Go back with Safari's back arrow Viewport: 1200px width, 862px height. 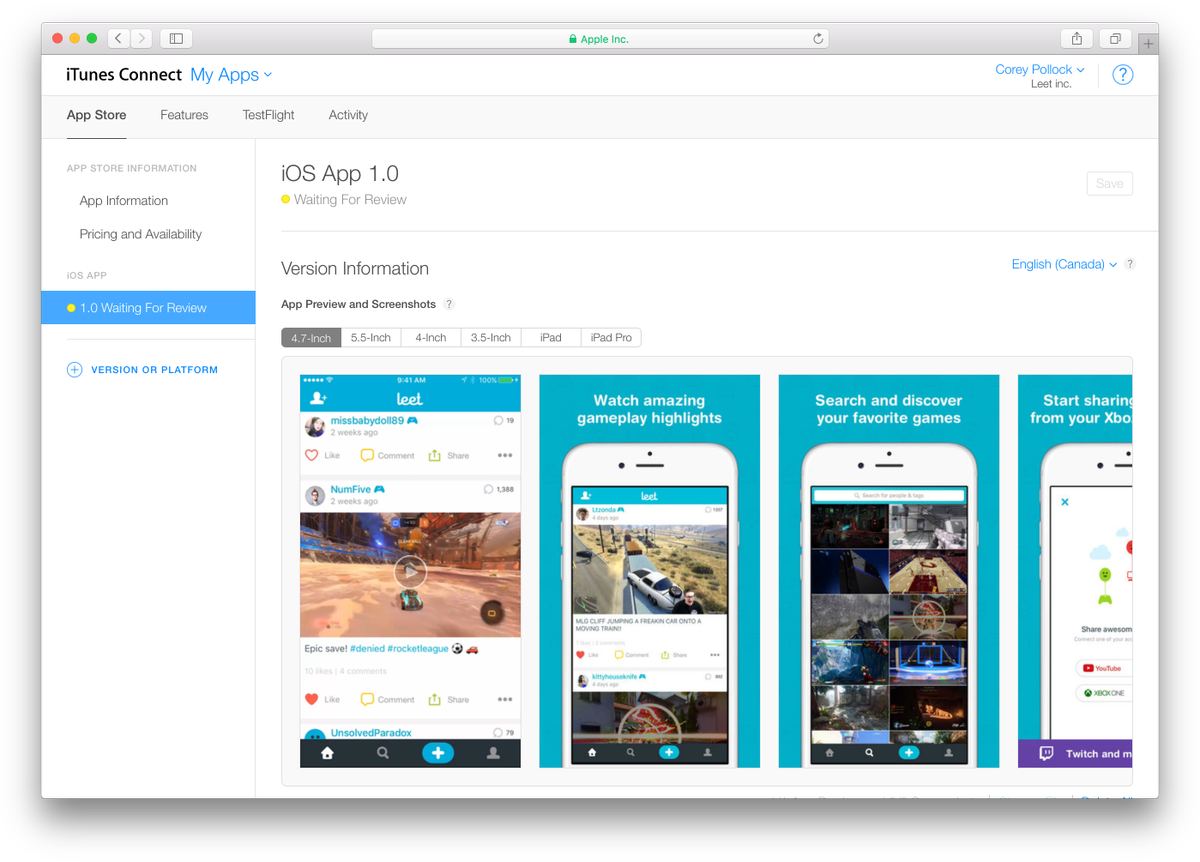(118, 38)
